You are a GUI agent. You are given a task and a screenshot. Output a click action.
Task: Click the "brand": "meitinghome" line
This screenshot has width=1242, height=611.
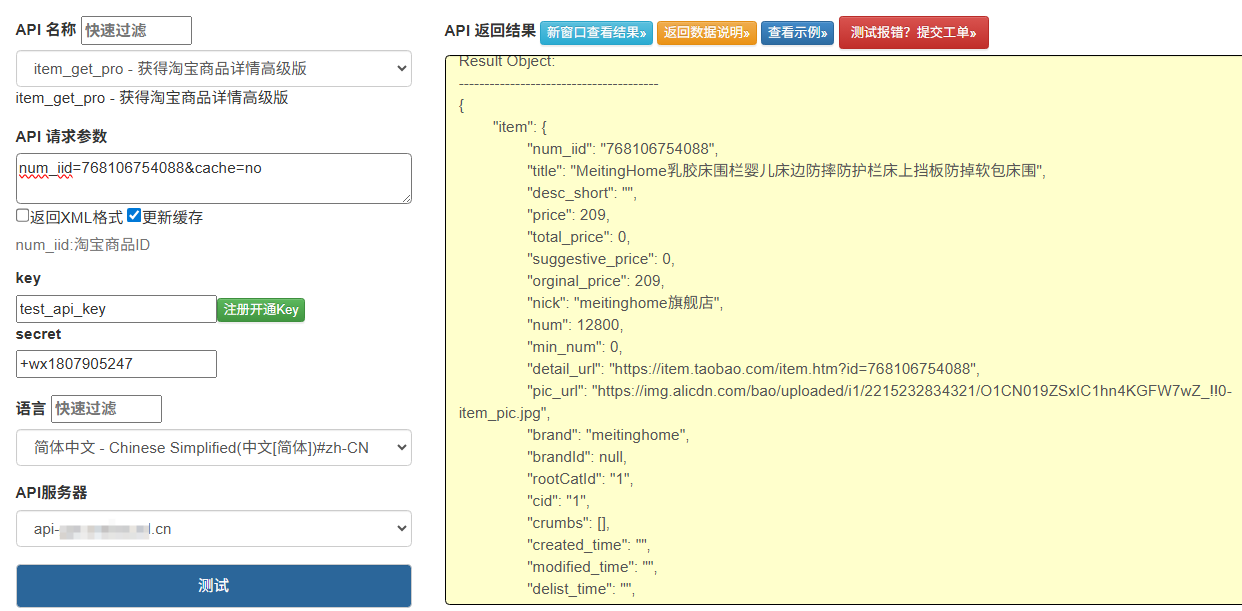[x=608, y=435]
